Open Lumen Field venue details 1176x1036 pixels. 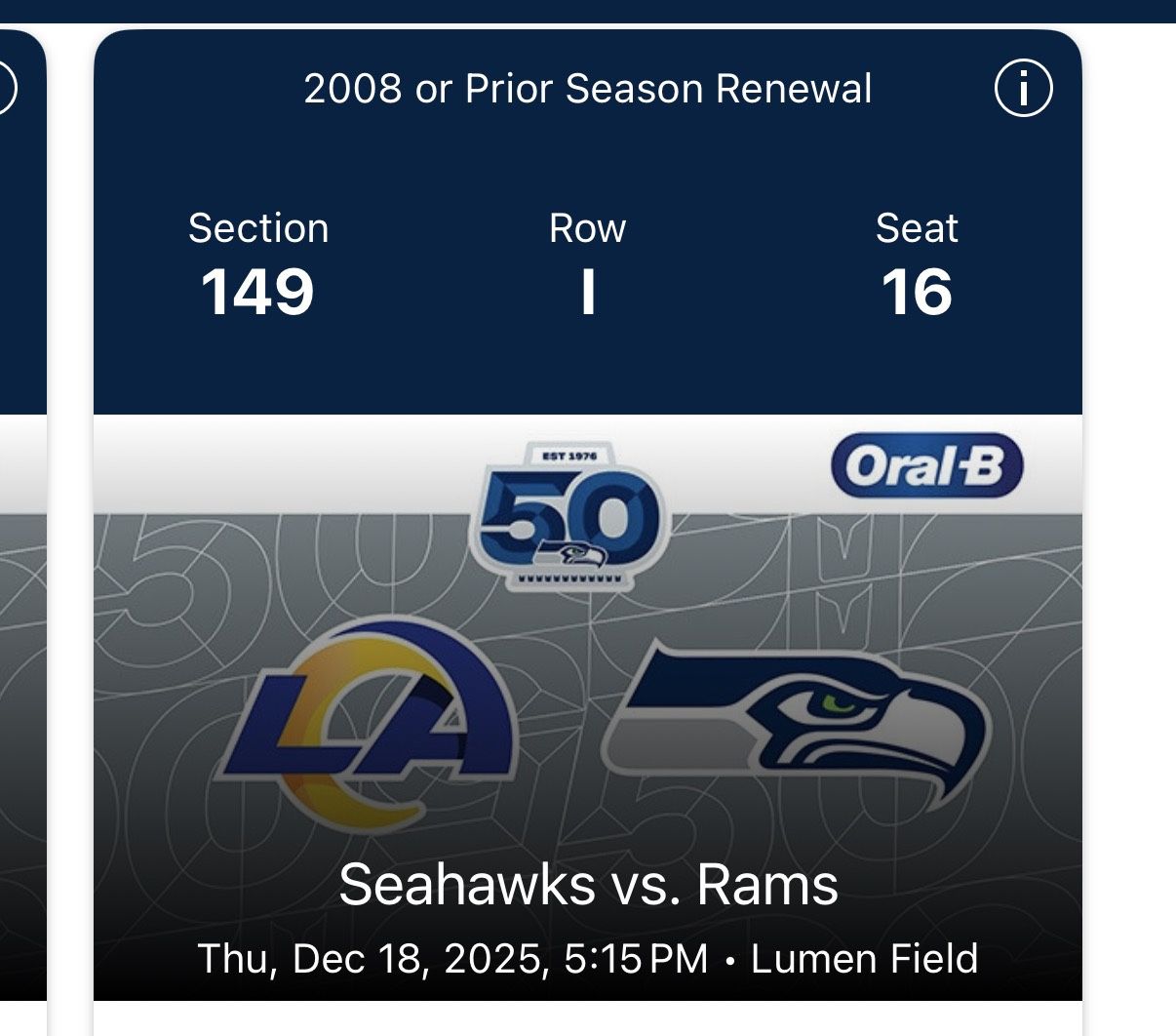(x=866, y=957)
